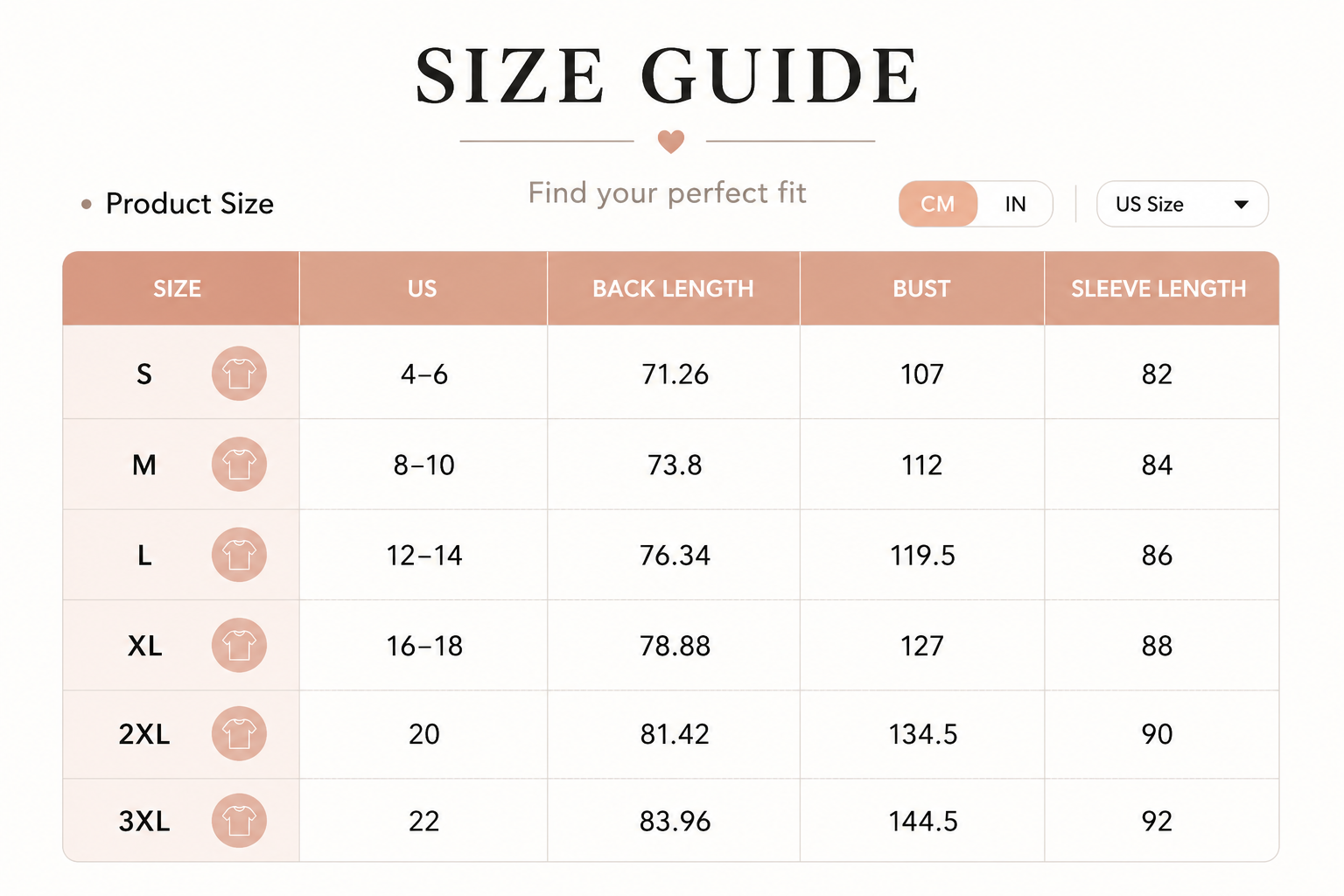Screen dimensions: 1344x896
Task: Click the shirt icon in XL row
Action: coord(239,645)
